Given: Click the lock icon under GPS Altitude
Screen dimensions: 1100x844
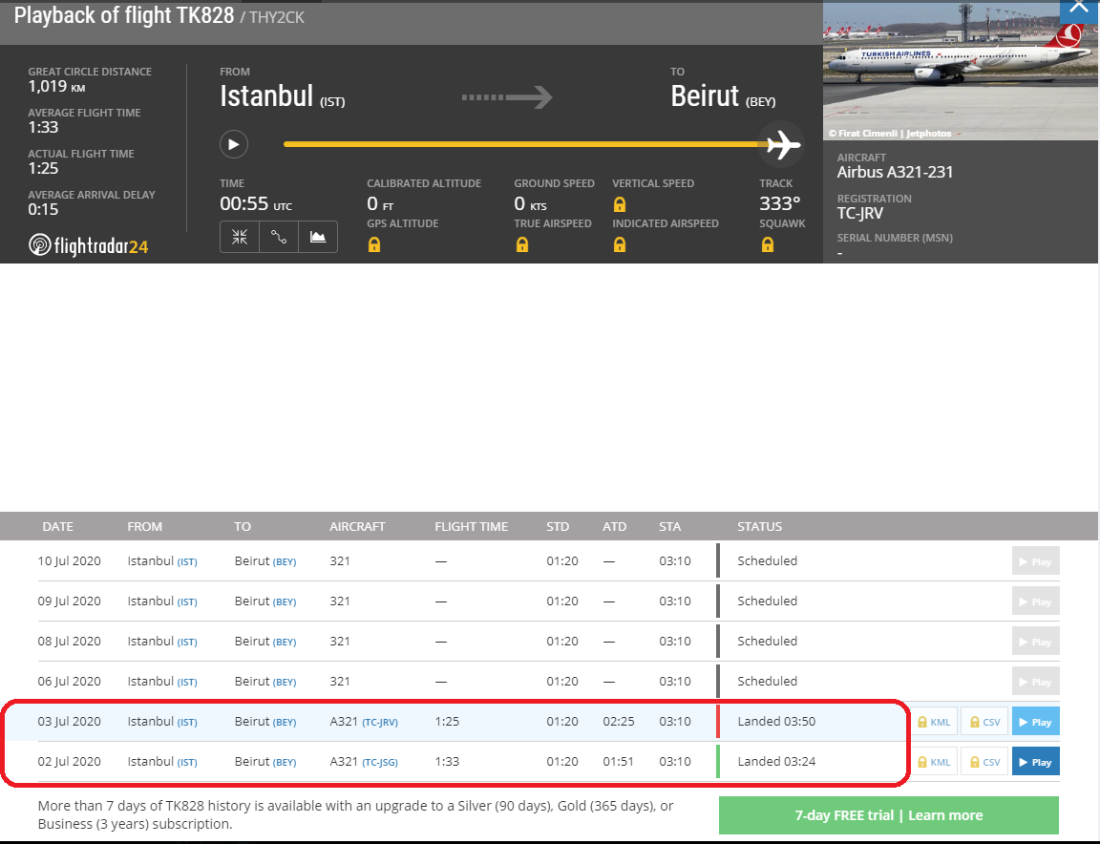Looking at the screenshot, I should click(x=374, y=245).
